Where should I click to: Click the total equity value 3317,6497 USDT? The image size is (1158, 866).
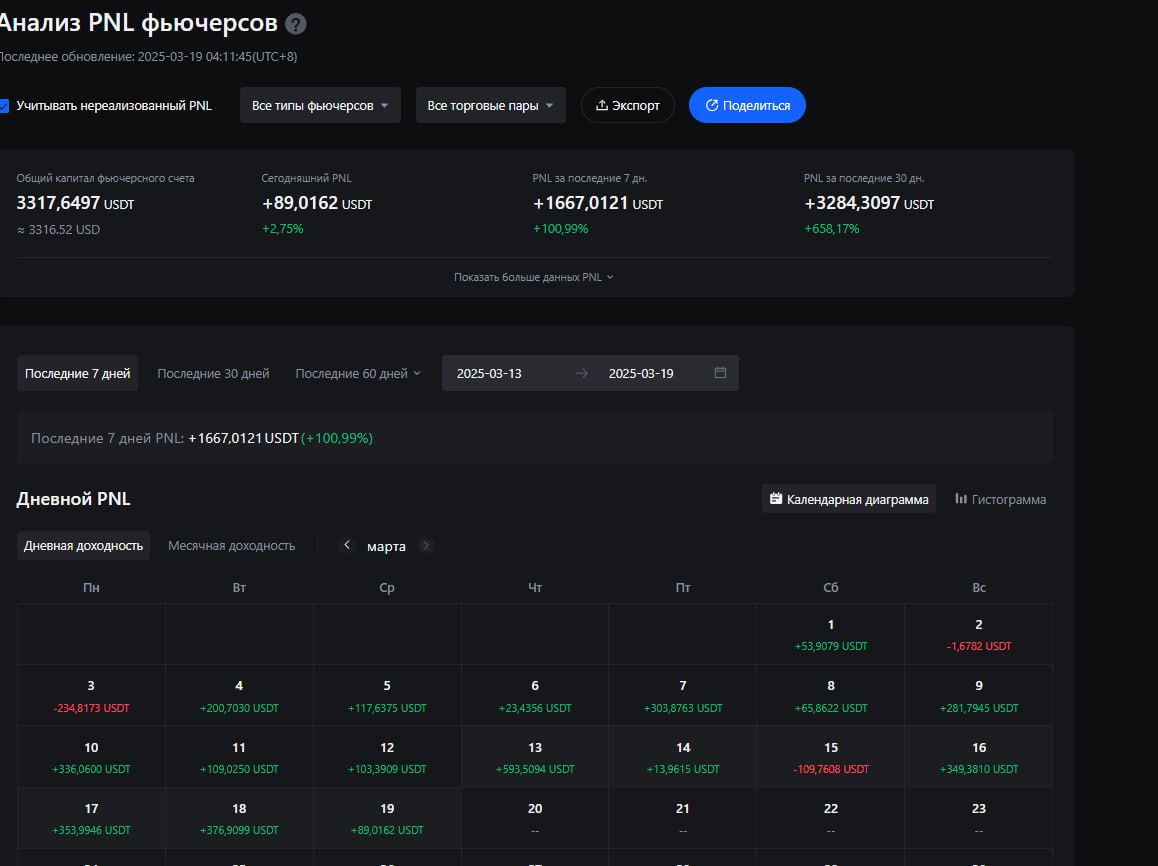[x=75, y=203]
